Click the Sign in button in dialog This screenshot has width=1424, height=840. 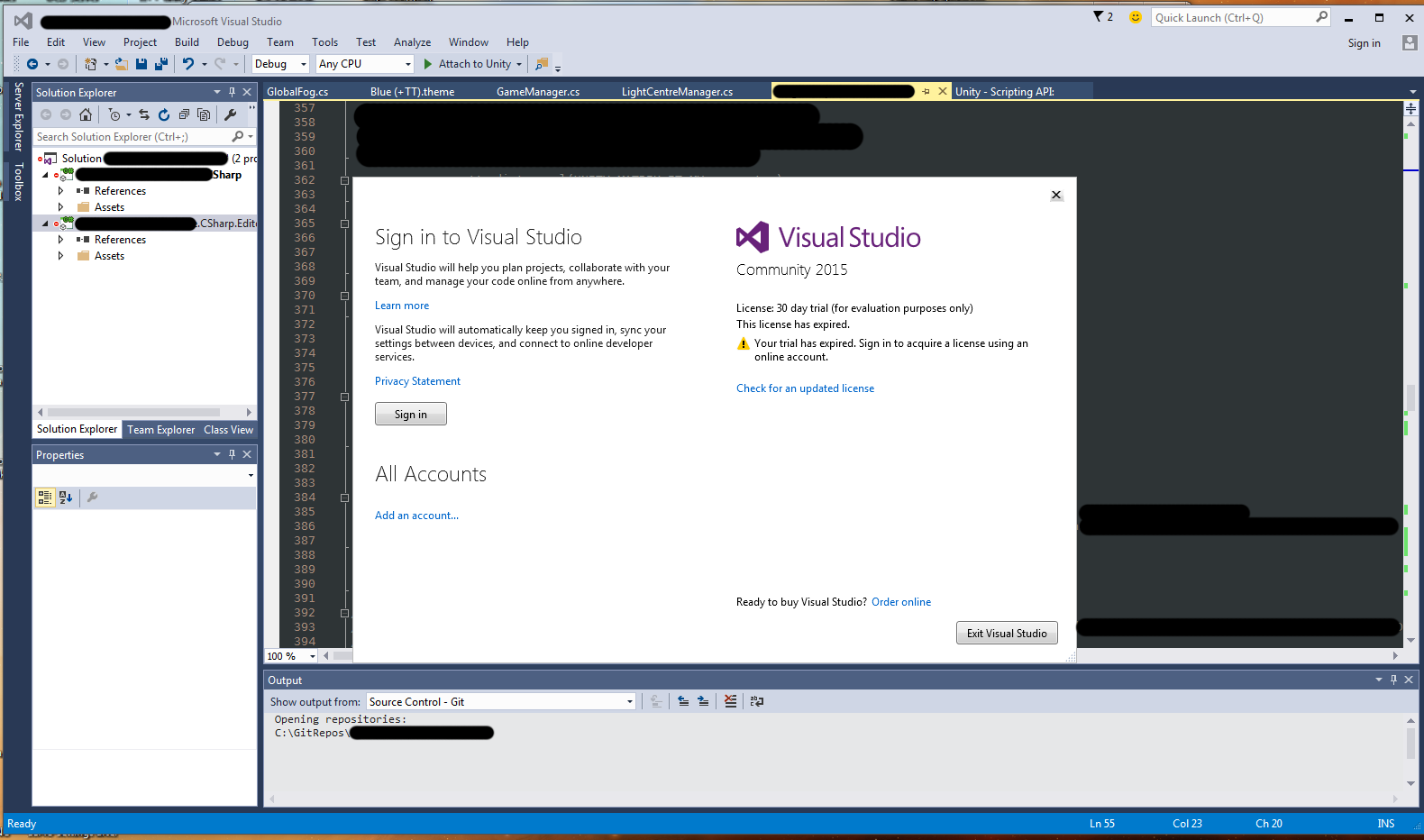pos(411,415)
